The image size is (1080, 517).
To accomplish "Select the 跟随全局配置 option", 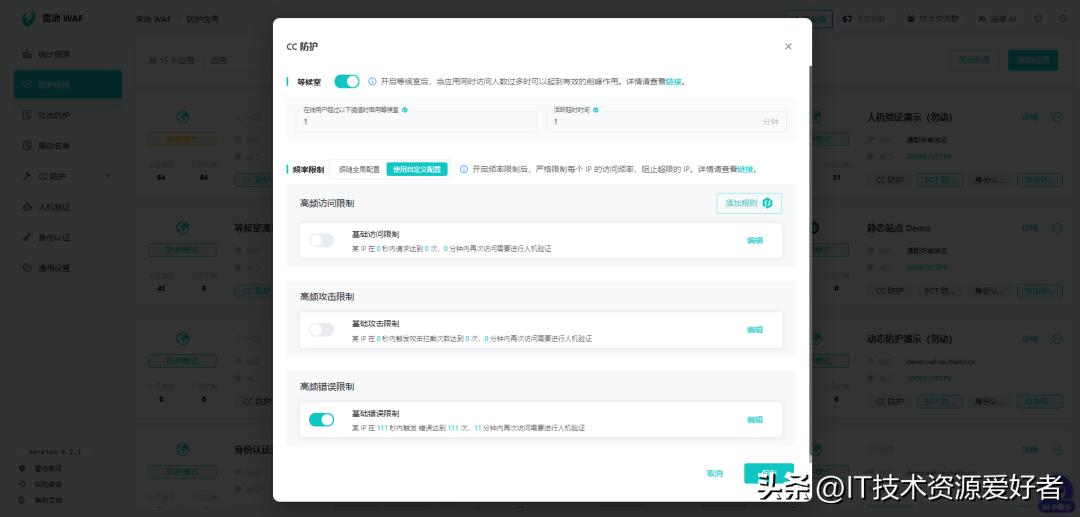I will tap(359, 169).
